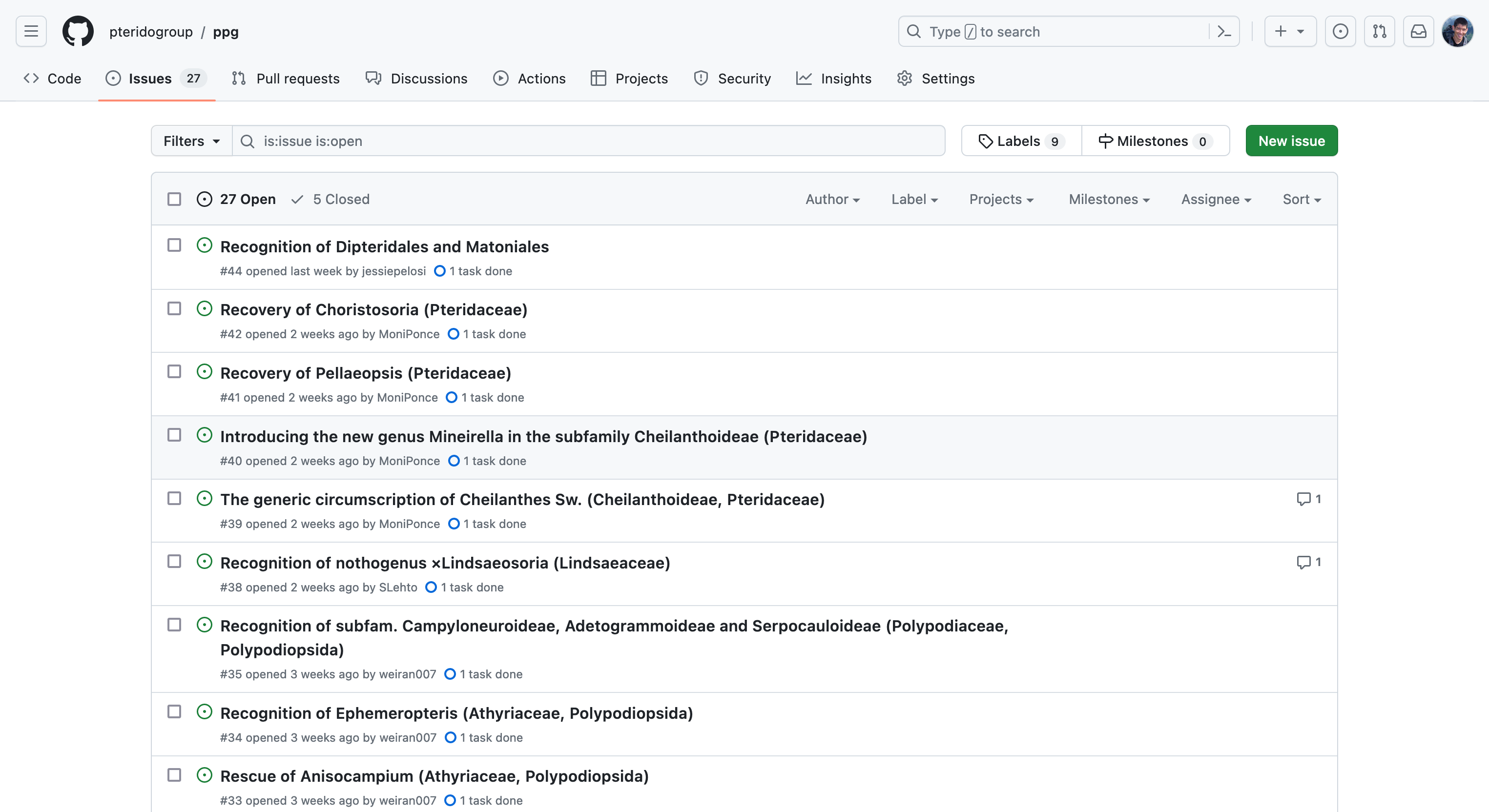Check the Recovery of Choristosoria issue
Screen dimensions: 1489x812
point(174,308)
